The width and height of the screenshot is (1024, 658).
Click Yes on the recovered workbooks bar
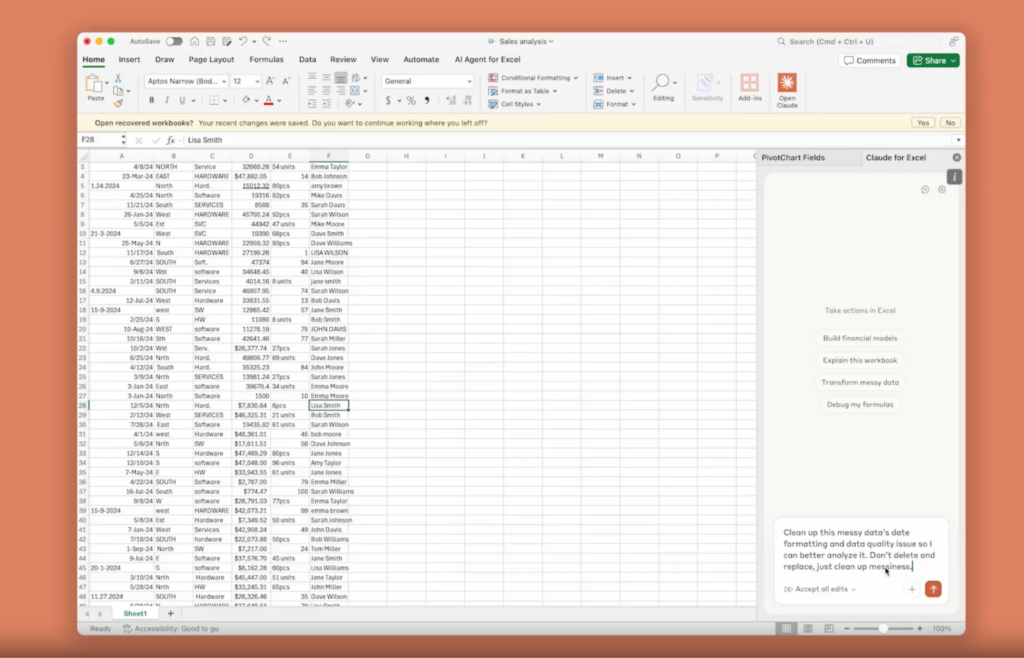923,123
